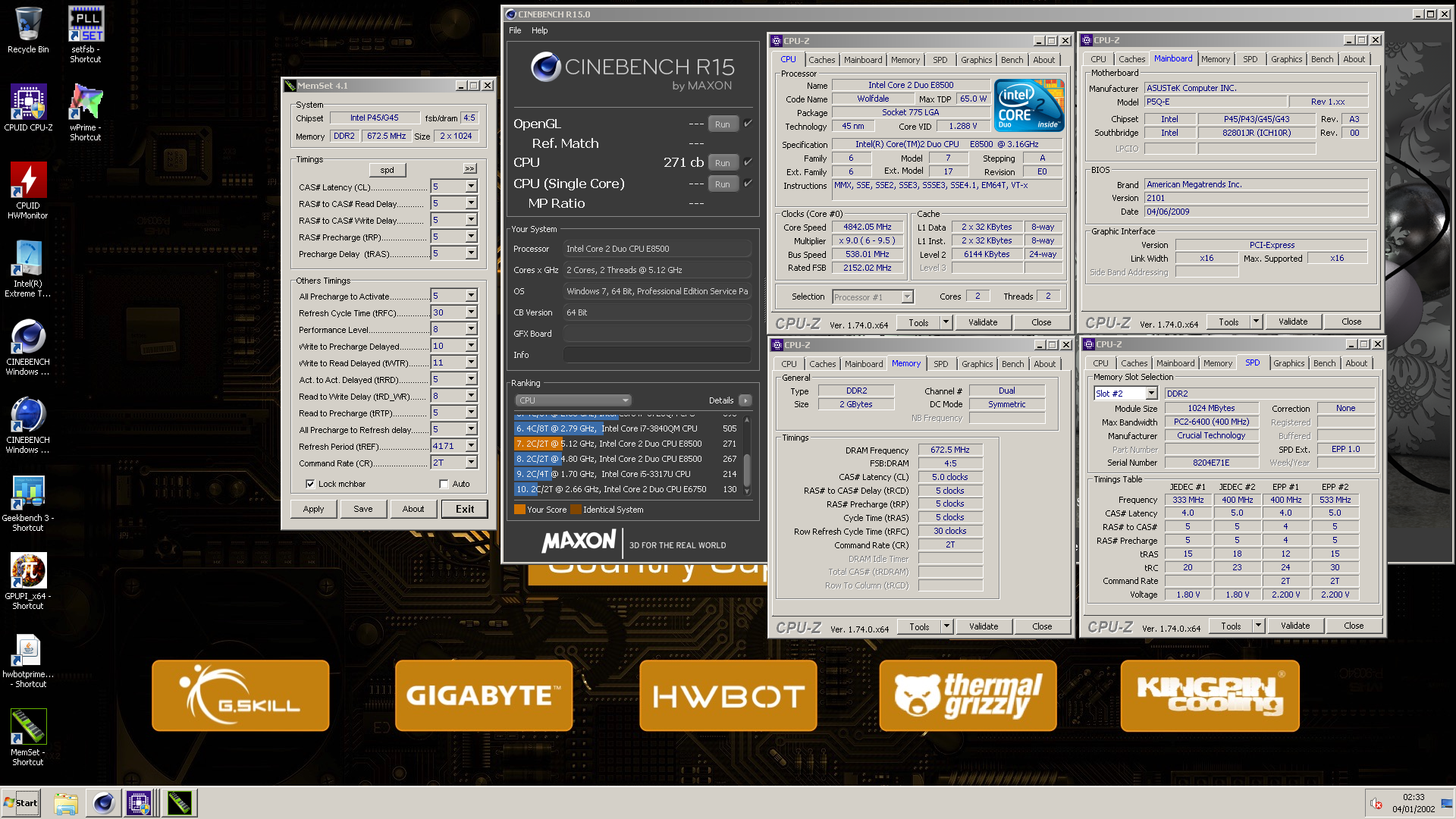Toggle the CPU (Single Core) checkmark
This screenshot has height=819, width=1456.
pos(748,183)
